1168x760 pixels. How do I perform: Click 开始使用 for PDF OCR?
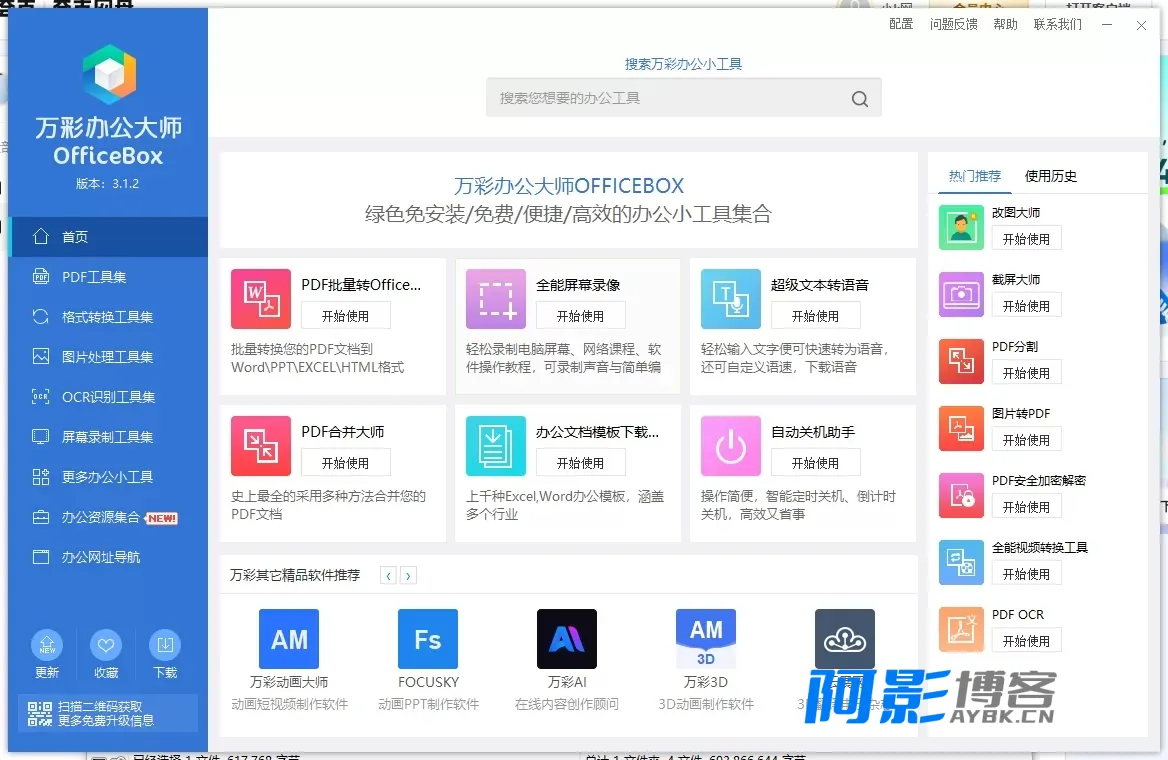click(1026, 641)
